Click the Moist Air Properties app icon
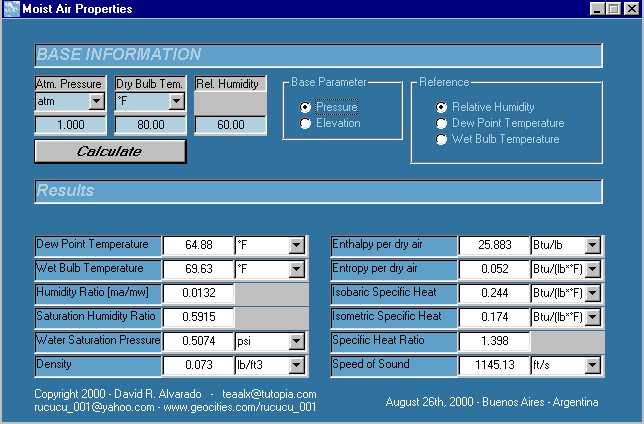This screenshot has height=424, width=644. 11,9
